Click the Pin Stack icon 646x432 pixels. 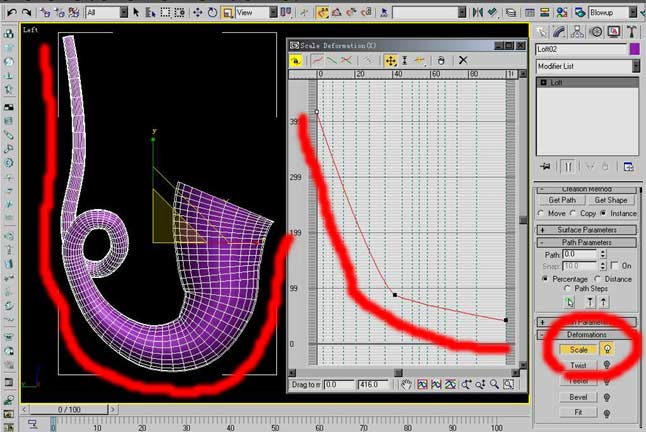point(545,167)
